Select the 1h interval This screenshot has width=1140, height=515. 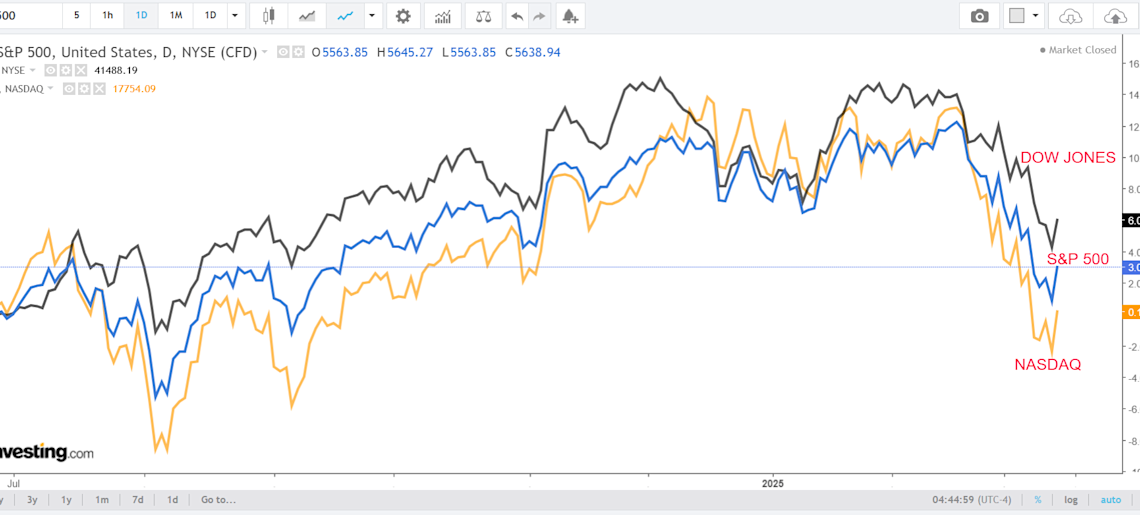[107, 15]
